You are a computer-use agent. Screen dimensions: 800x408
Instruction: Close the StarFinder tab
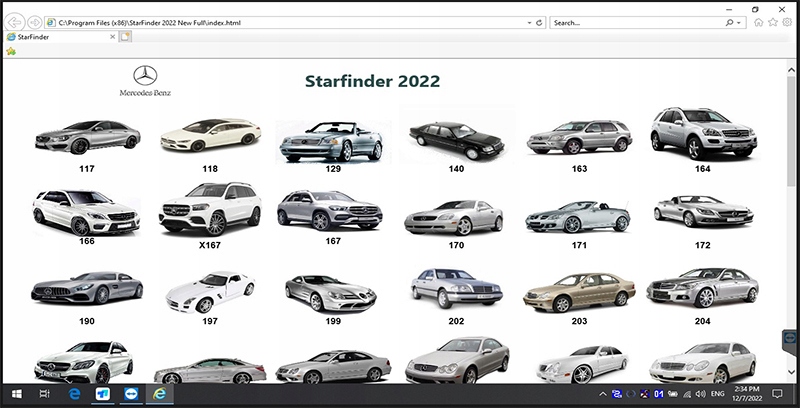click(113, 37)
